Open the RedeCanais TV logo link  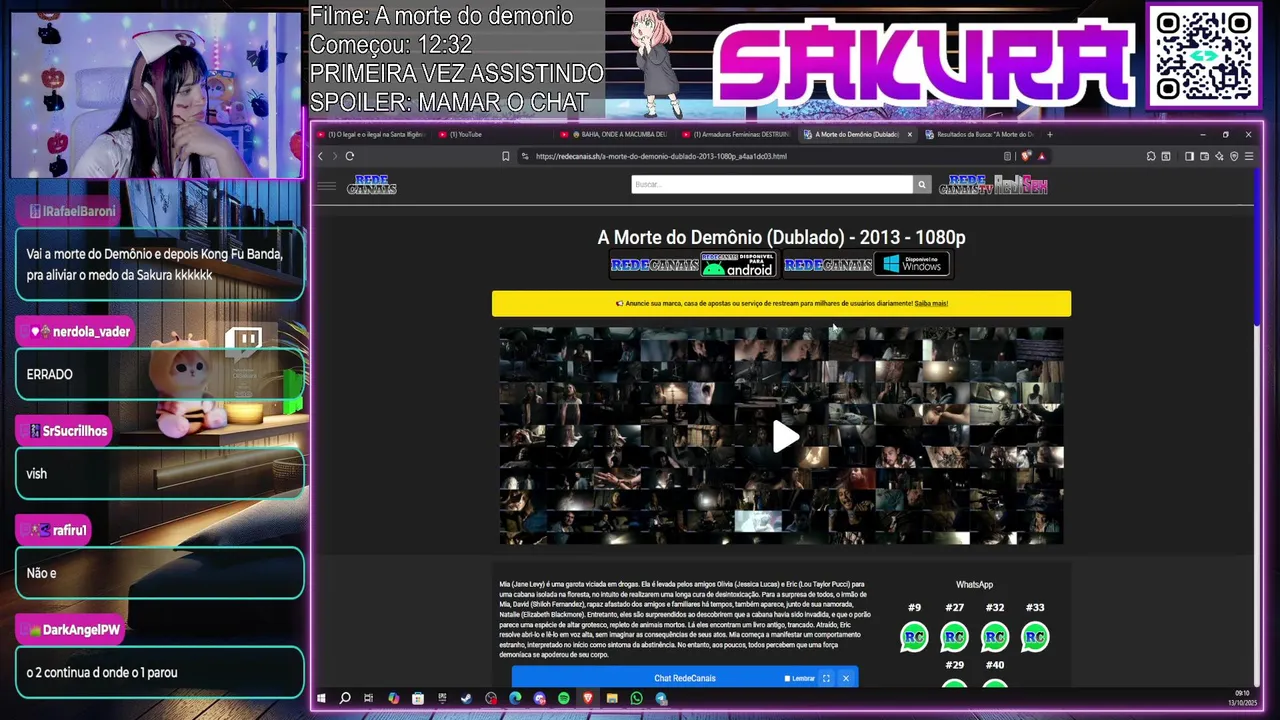(x=965, y=185)
